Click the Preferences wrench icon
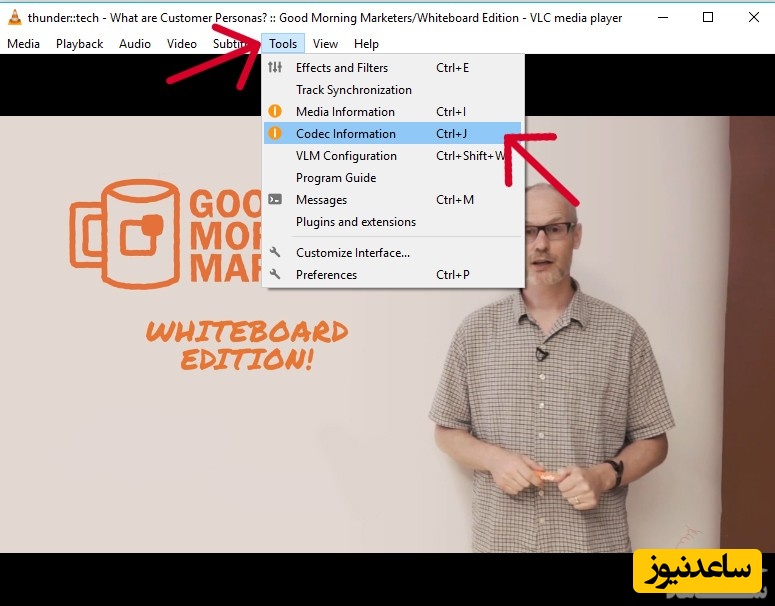Image resolution: width=775 pixels, height=606 pixels. click(275, 275)
